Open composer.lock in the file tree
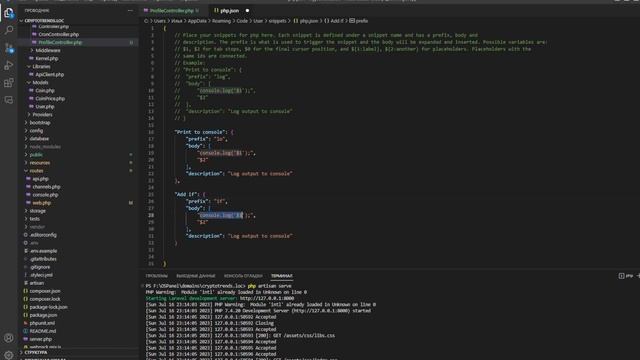640x360 pixels. [44, 299]
